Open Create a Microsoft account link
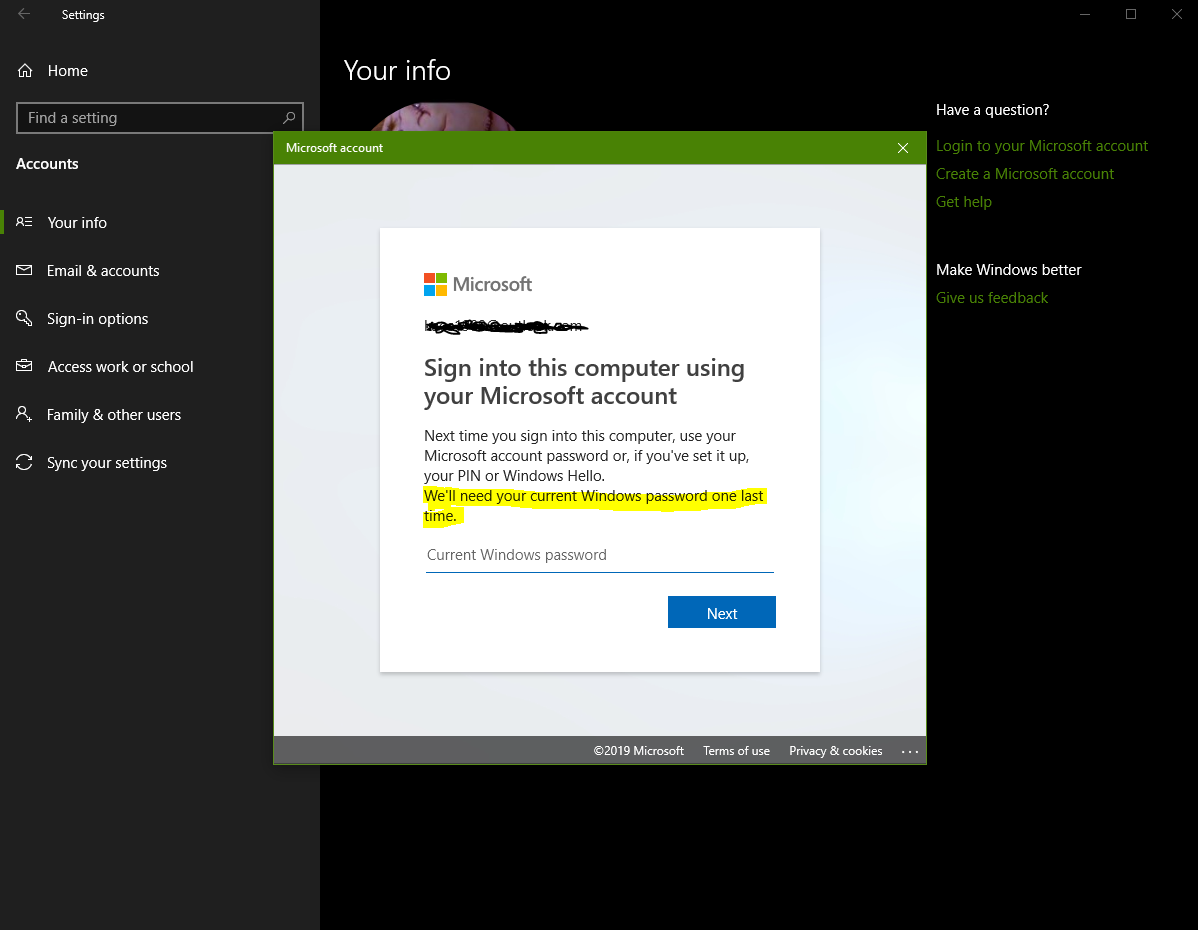 coord(1025,174)
